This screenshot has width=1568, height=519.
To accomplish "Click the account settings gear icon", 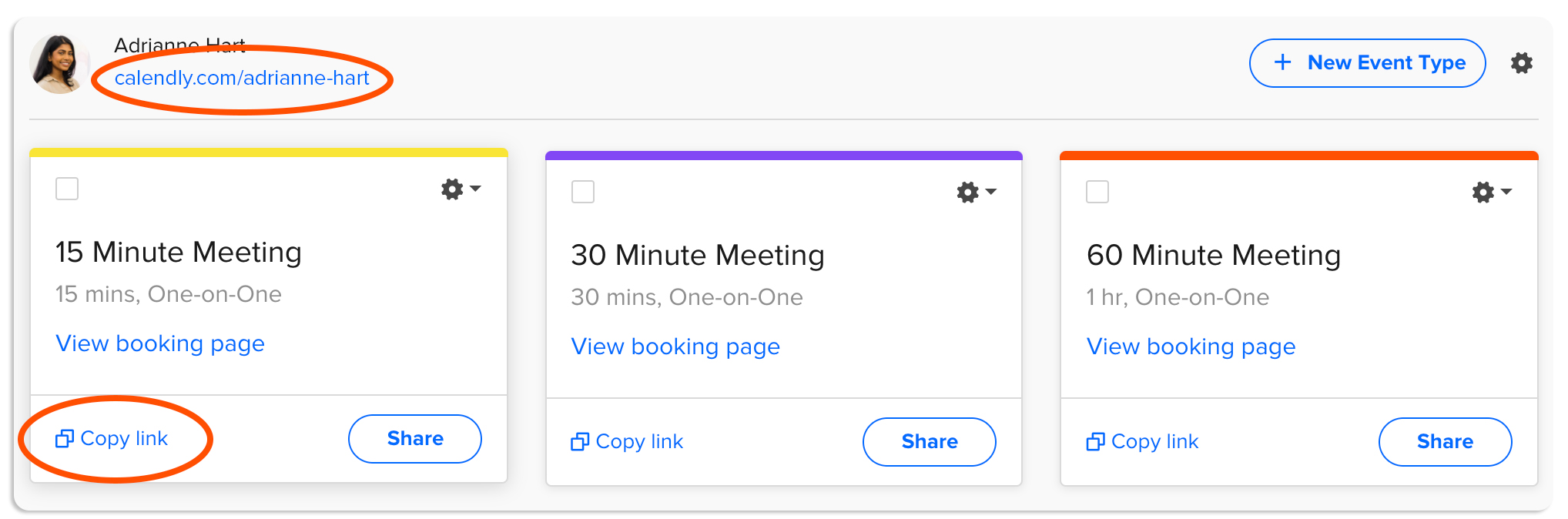I will tap(1521, 63).
